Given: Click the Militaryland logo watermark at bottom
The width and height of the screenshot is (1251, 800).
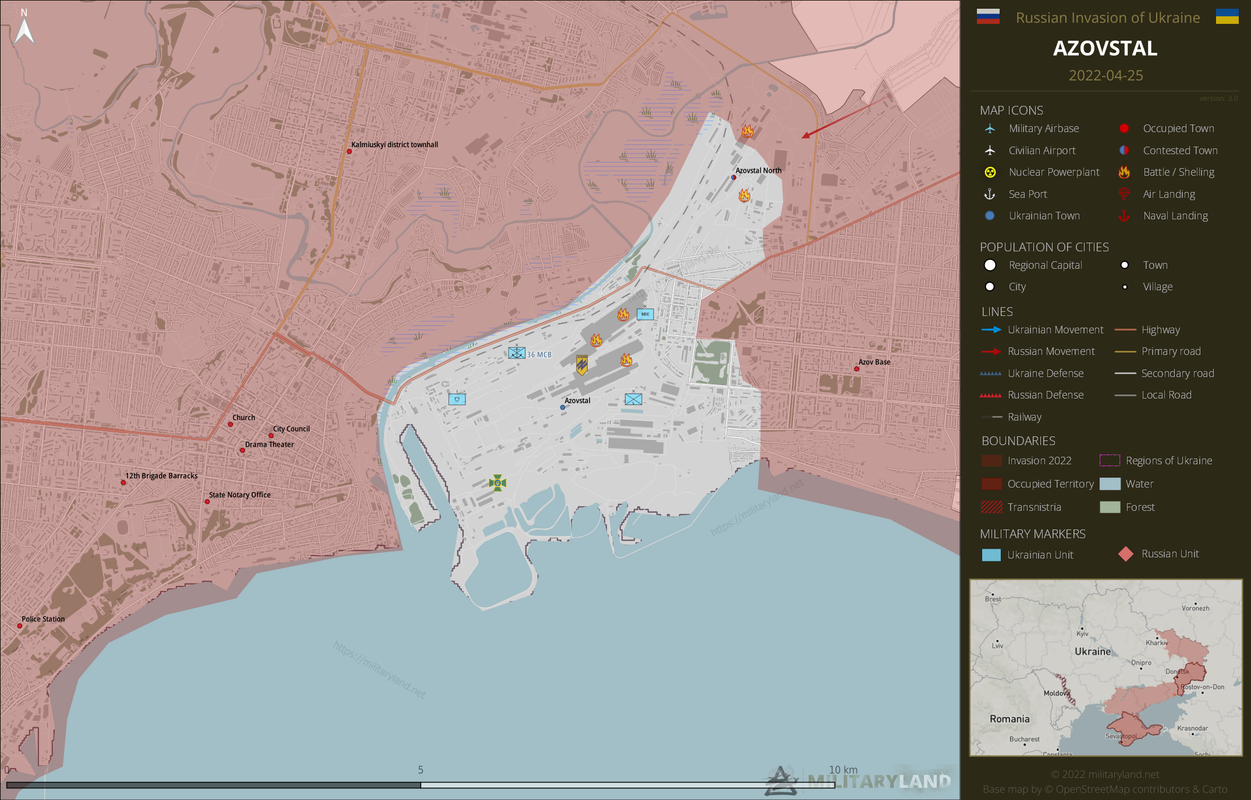Looking at the screenshot, I should coord(859,781).
